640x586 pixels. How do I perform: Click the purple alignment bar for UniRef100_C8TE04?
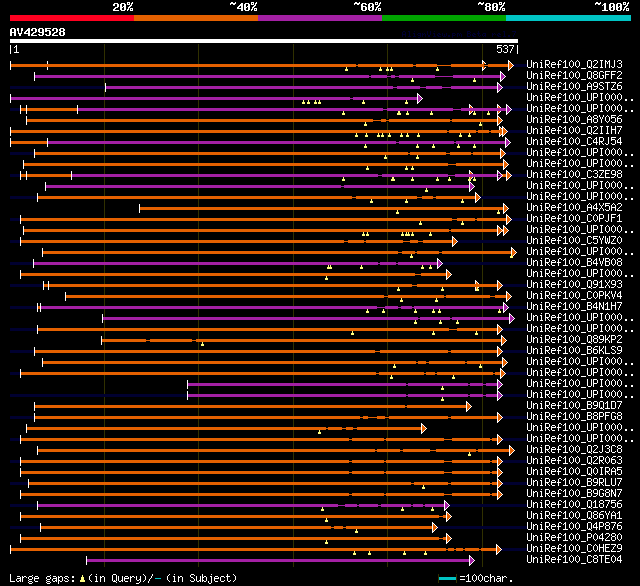pos(280,561)
